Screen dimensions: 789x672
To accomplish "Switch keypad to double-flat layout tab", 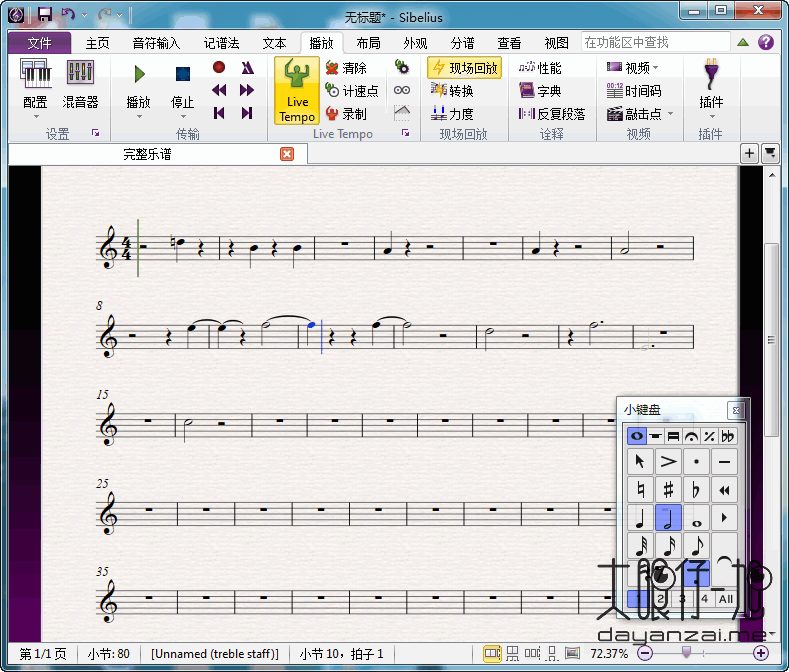I will [x=728, y=436].
